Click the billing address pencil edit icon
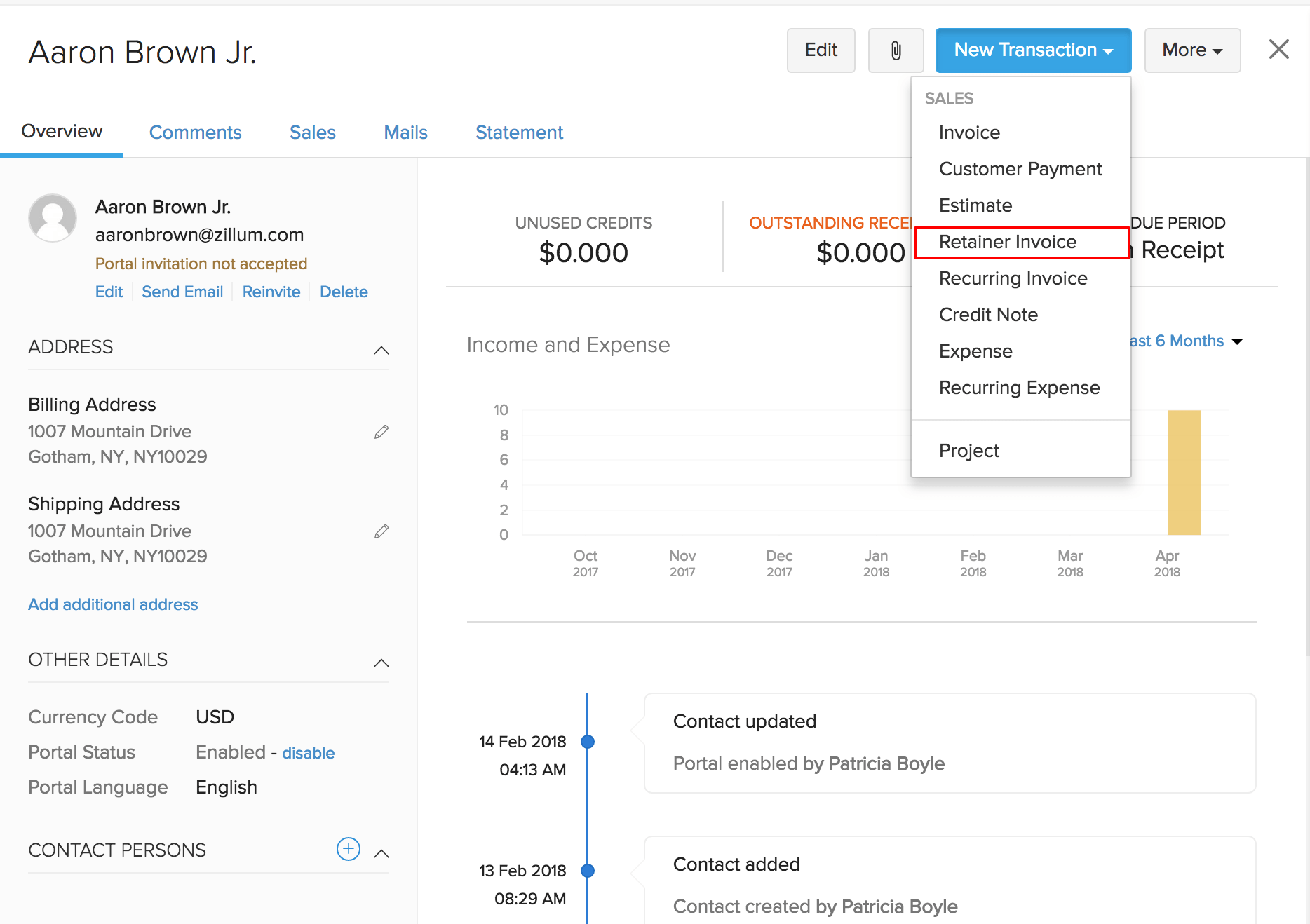 pos(381,432)
